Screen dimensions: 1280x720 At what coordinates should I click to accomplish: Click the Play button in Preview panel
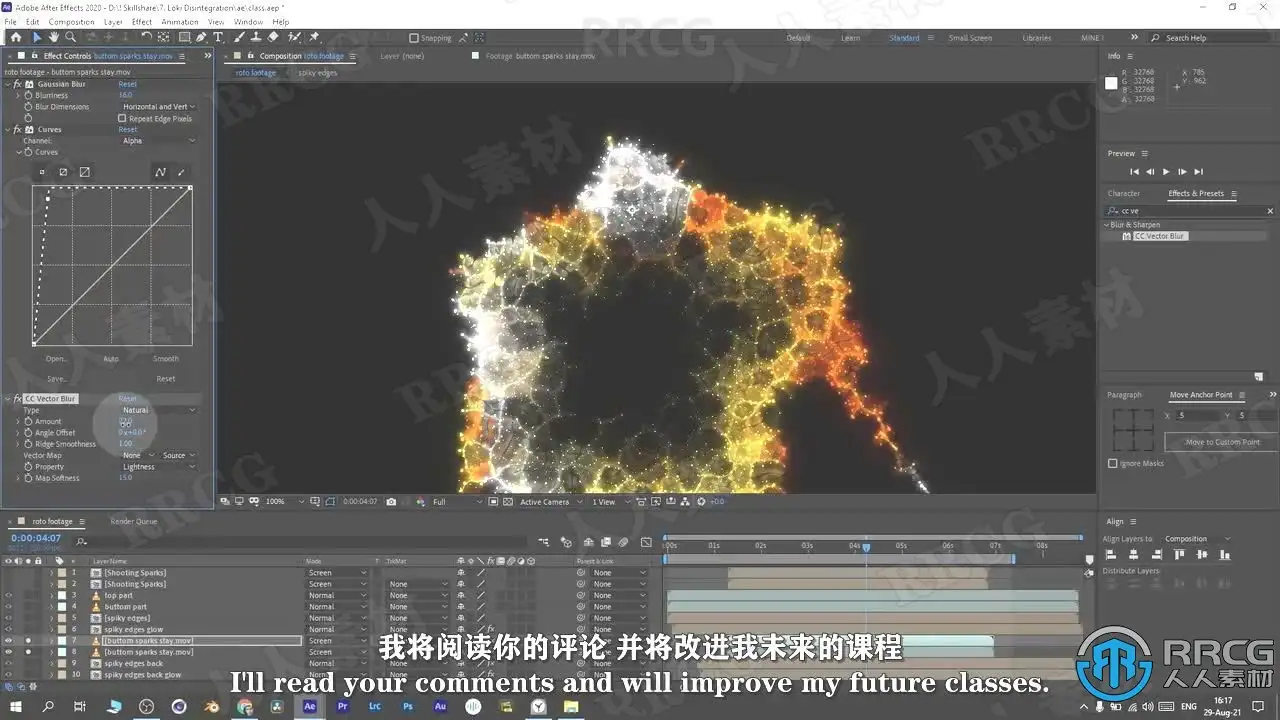pos(1166,172)
